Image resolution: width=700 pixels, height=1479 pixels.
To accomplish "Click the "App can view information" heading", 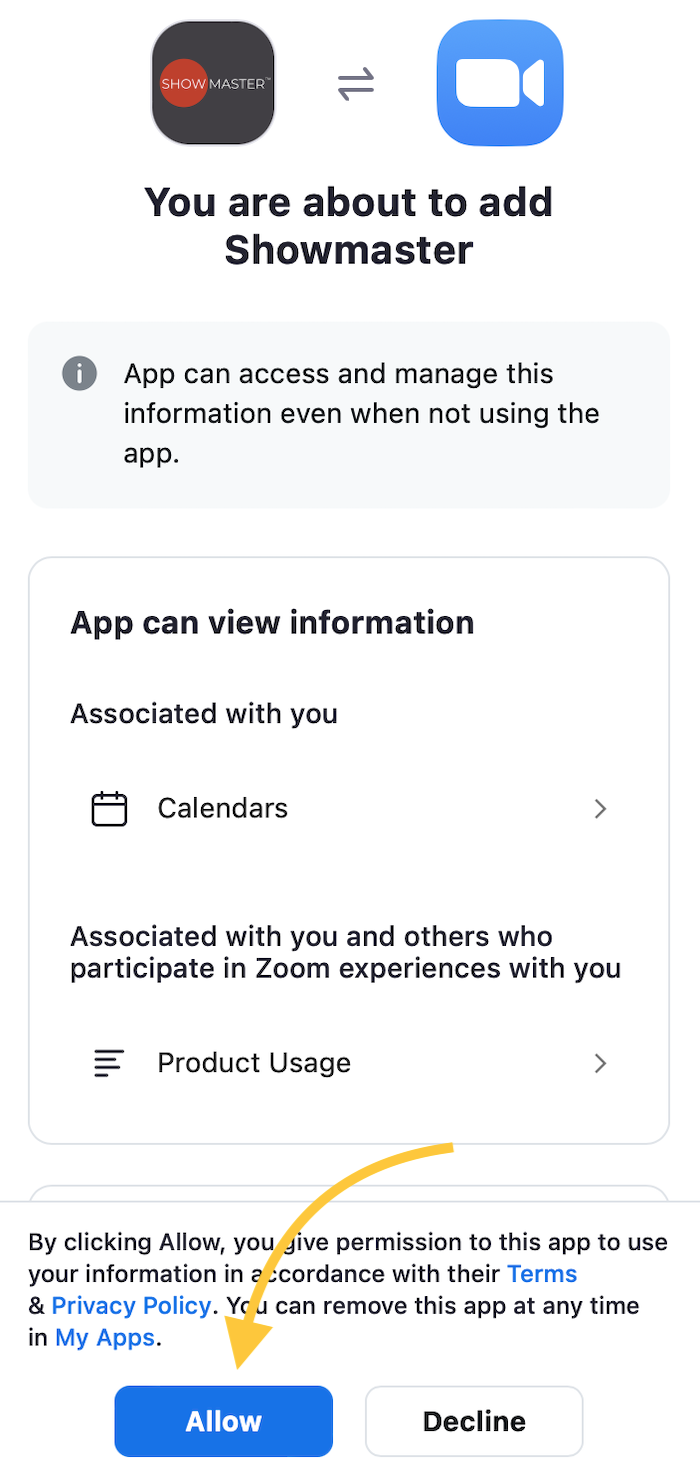I will (272, 622).
